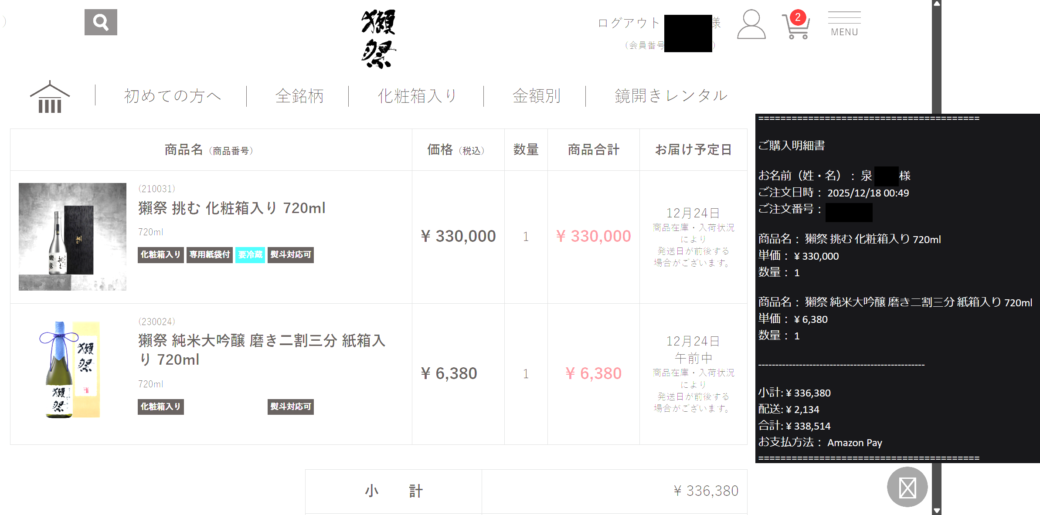Screen dimensions: 1040x515
Task: Open the 獺祭 挑む 化粧箱入り 720ml product link
Action: tap(232, 208)
